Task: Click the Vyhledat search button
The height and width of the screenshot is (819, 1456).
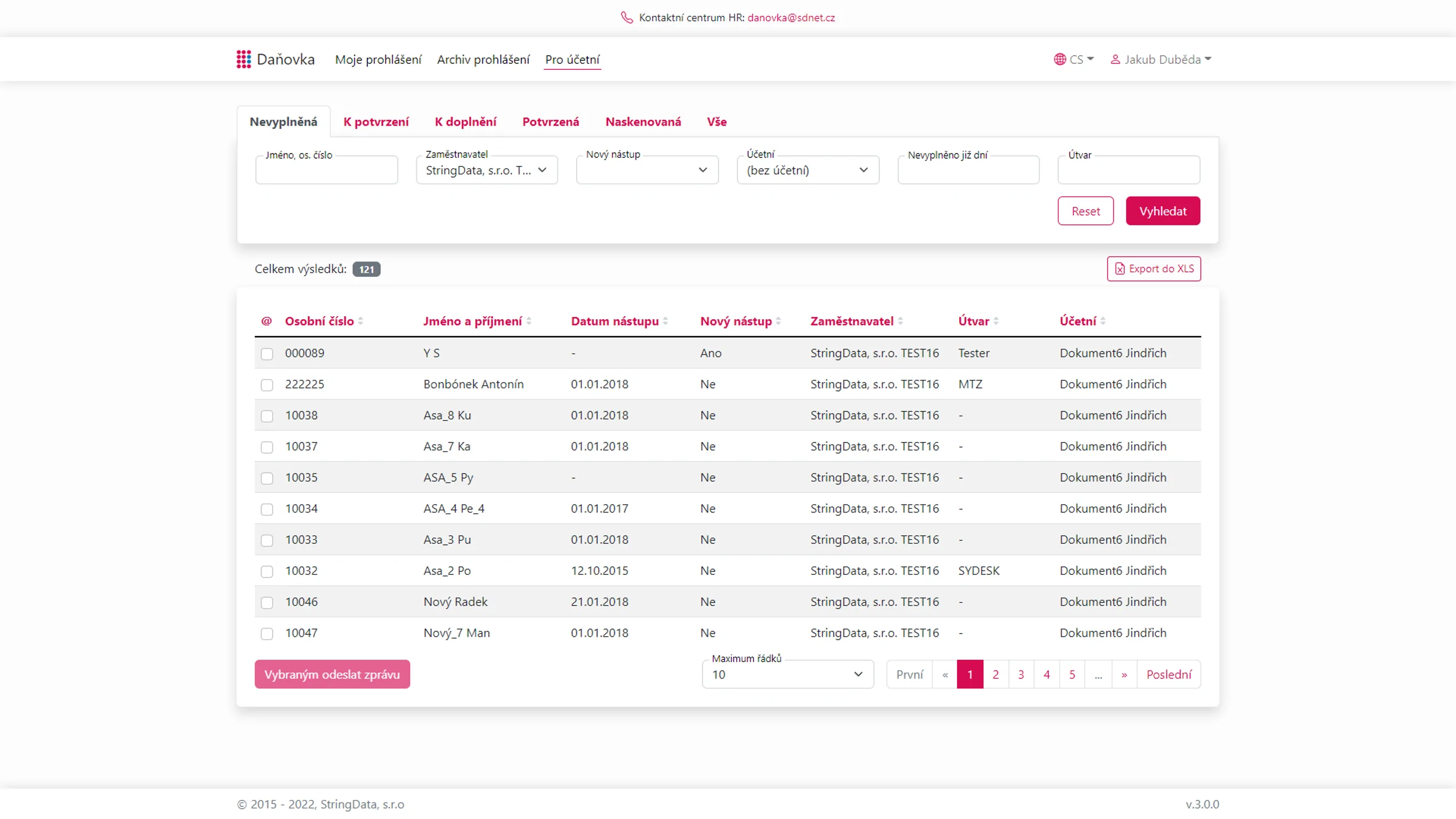Action: coord(1163,211)
